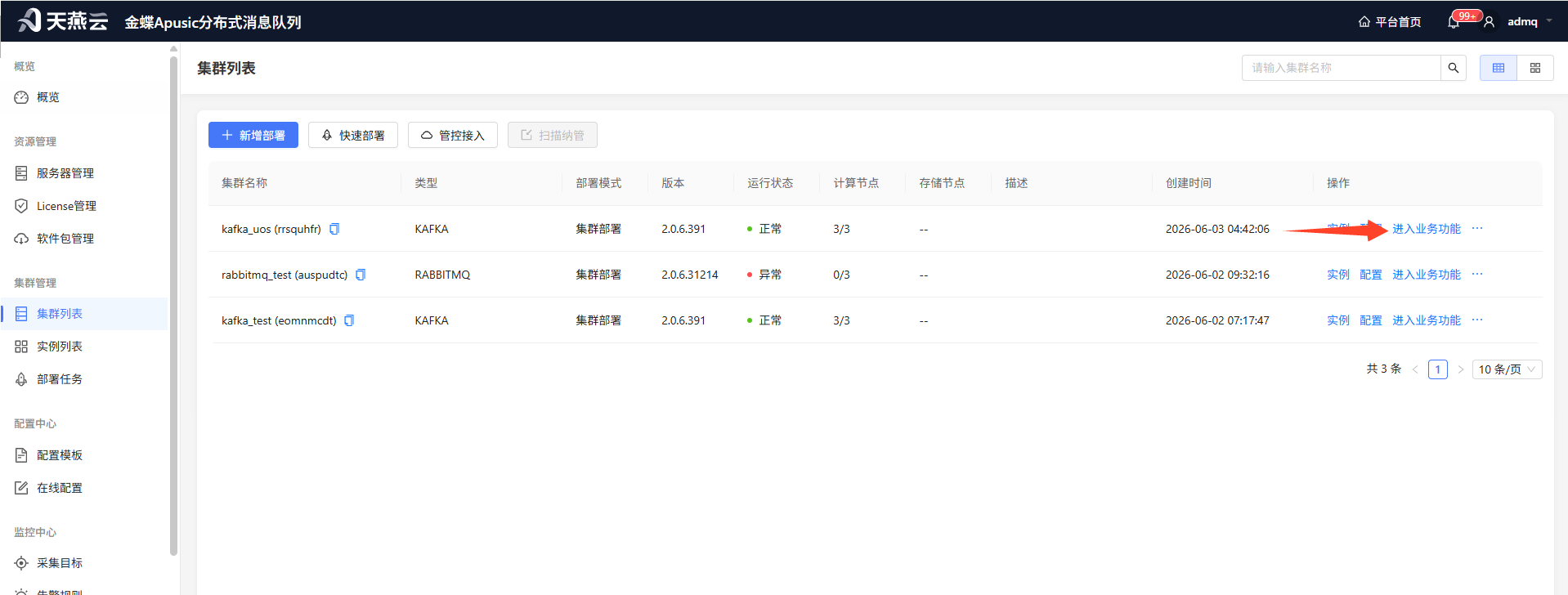Open 部署任务 sidebar item
1568x595 pixels.
60,379
